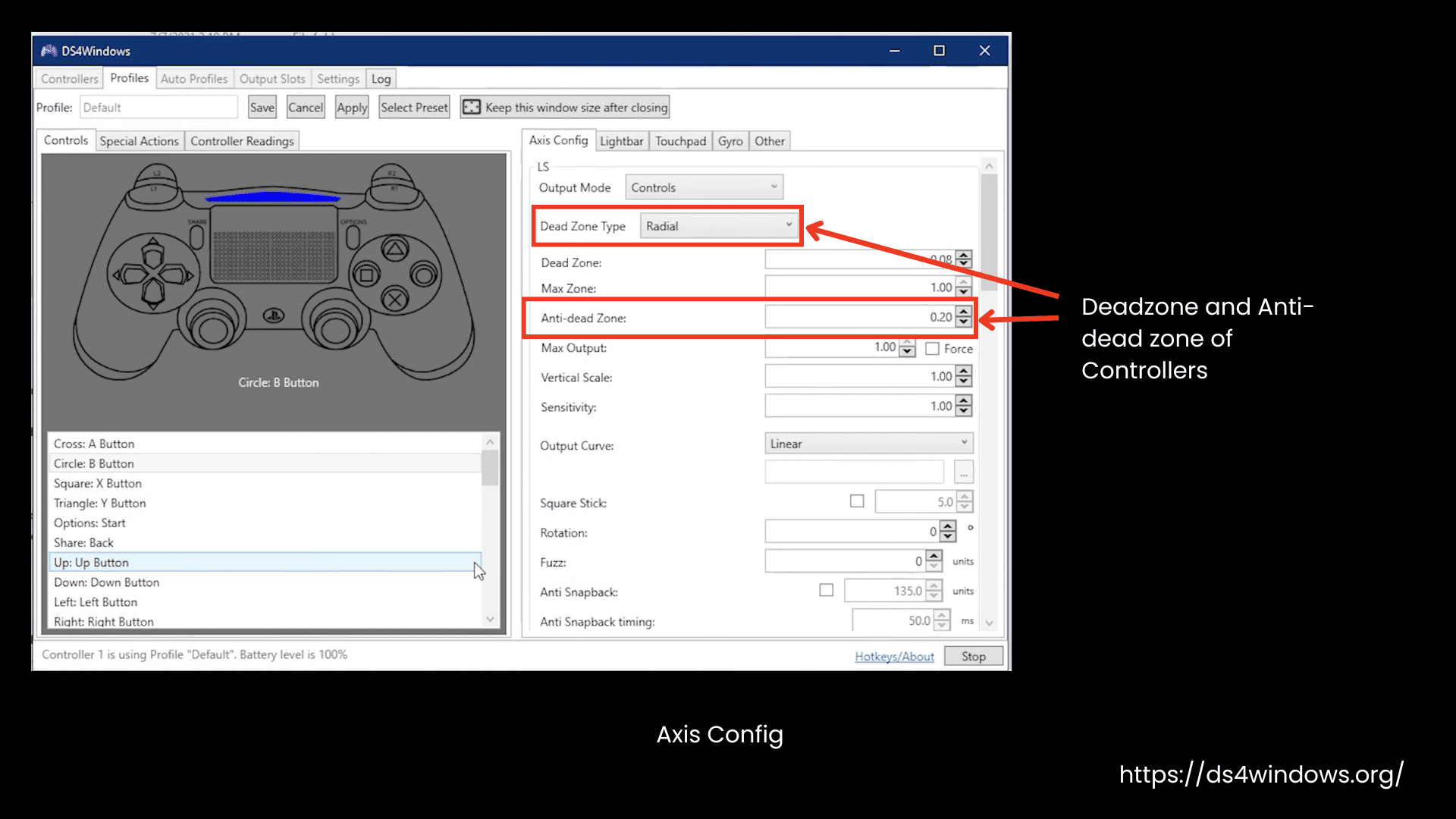Viewport: 1456px width, 819px height.
Task: Open the custom output curve ellipsis button
Action: click(x=963, y=472)
